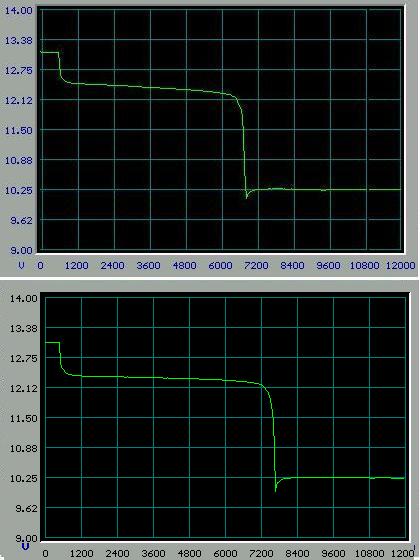Click the voltage dip minimum on upper curve

(x=246, y=197)
